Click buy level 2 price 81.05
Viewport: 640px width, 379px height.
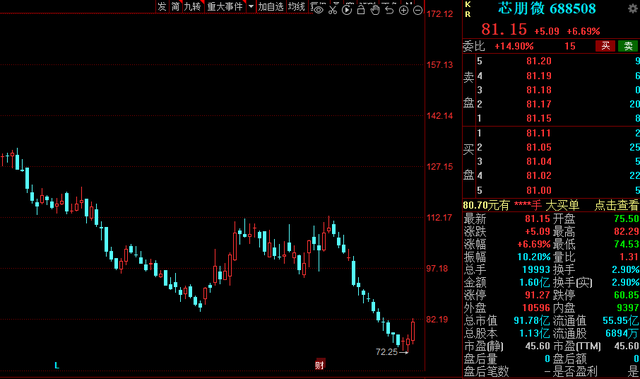pos(539,147)
